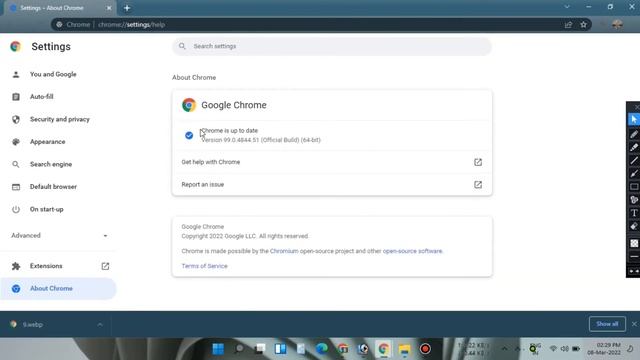The width and height of the screenshot is (640, 360).
Task: Close the downloads bar
Action: [x=634, y=324]
